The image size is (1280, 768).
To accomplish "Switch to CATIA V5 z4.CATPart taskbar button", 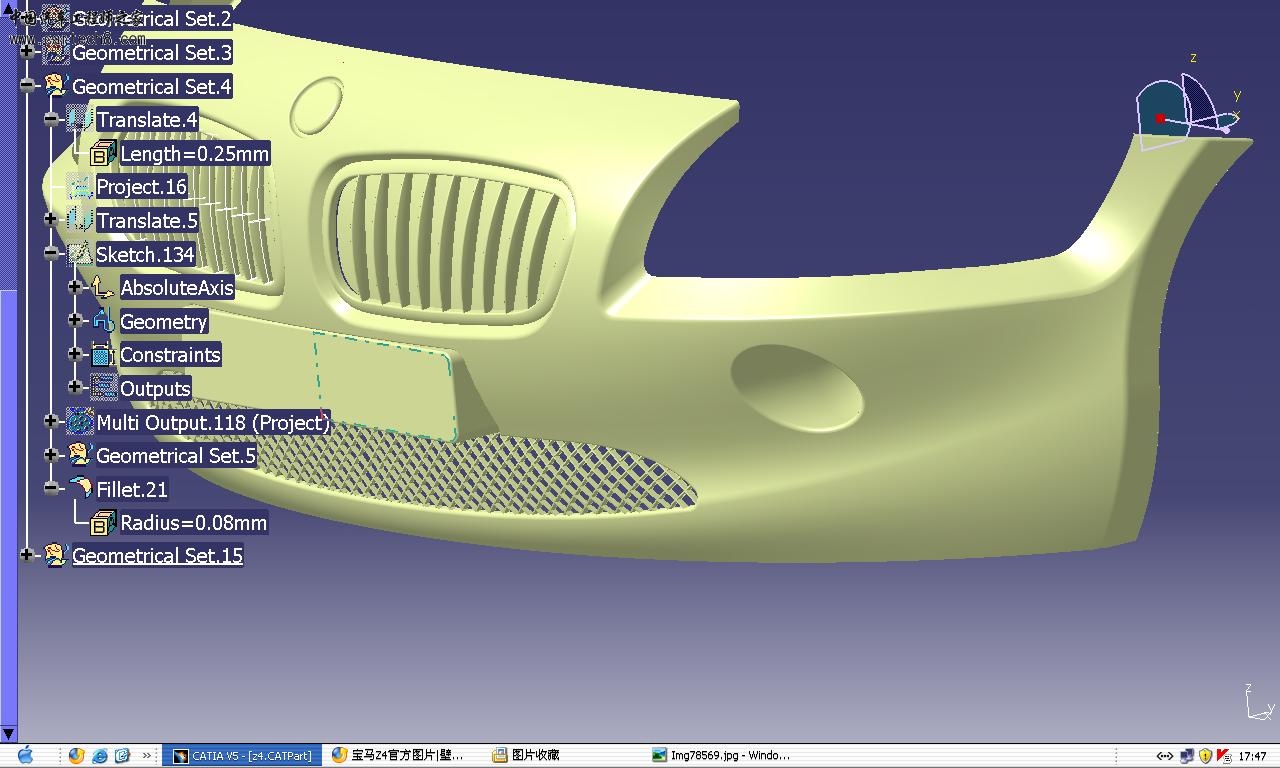I will click(x=242, y=756).
